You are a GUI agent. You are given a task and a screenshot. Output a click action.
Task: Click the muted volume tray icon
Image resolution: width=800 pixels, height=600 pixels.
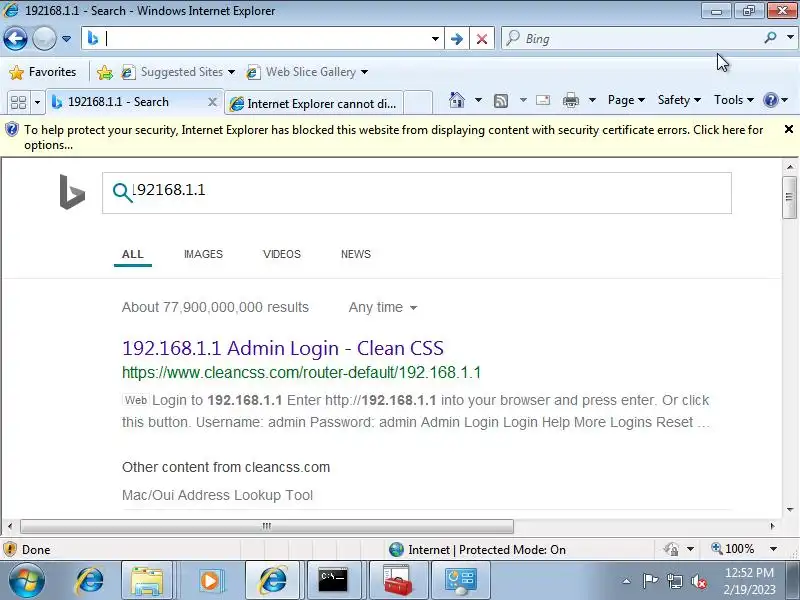(x=699, y=581)
